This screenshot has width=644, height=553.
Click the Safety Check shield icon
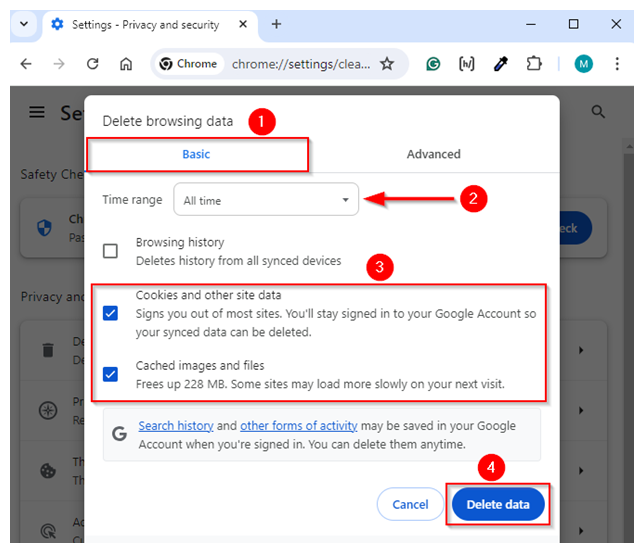[x=44, y=228]
